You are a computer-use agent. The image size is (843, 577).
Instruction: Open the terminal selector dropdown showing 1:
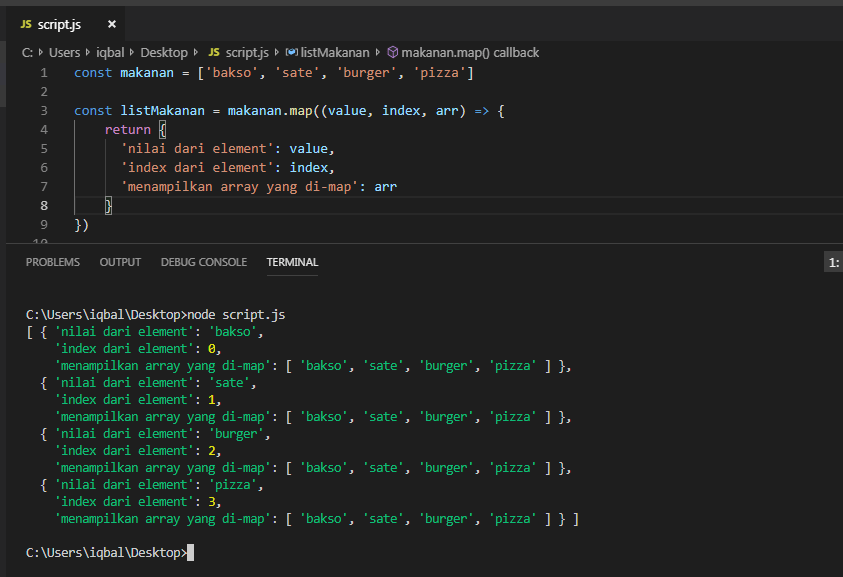(832, 262)
